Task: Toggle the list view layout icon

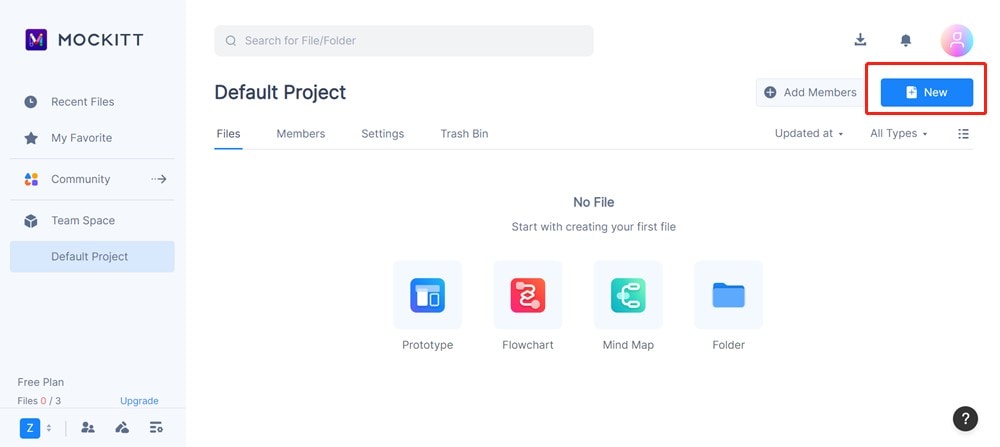Action: pyautogui.click(x=964, y=134)
